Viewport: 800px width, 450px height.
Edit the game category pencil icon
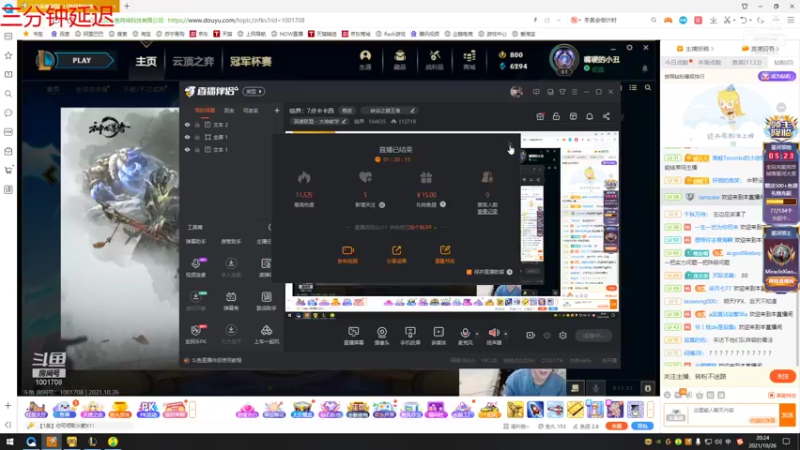click(344, 121)
